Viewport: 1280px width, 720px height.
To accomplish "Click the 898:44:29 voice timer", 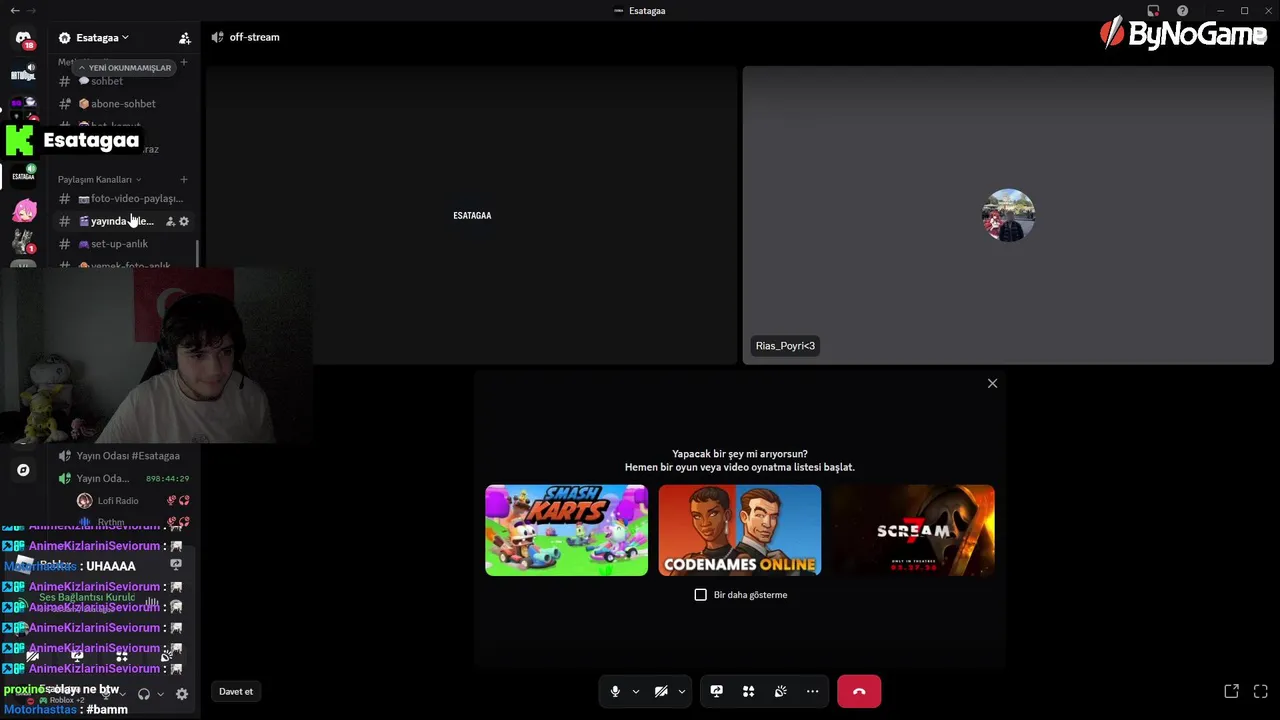I will pos(168,479).
